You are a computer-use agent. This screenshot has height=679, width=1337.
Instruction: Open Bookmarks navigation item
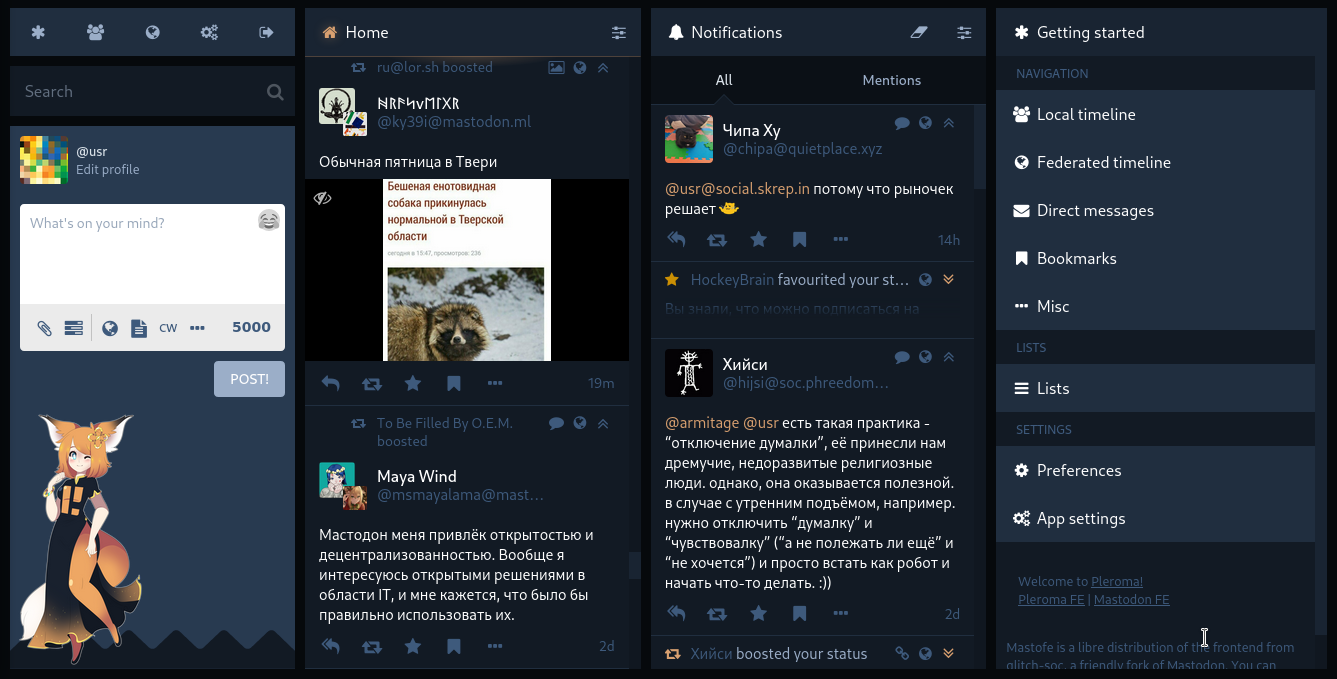coord(1155,258)
